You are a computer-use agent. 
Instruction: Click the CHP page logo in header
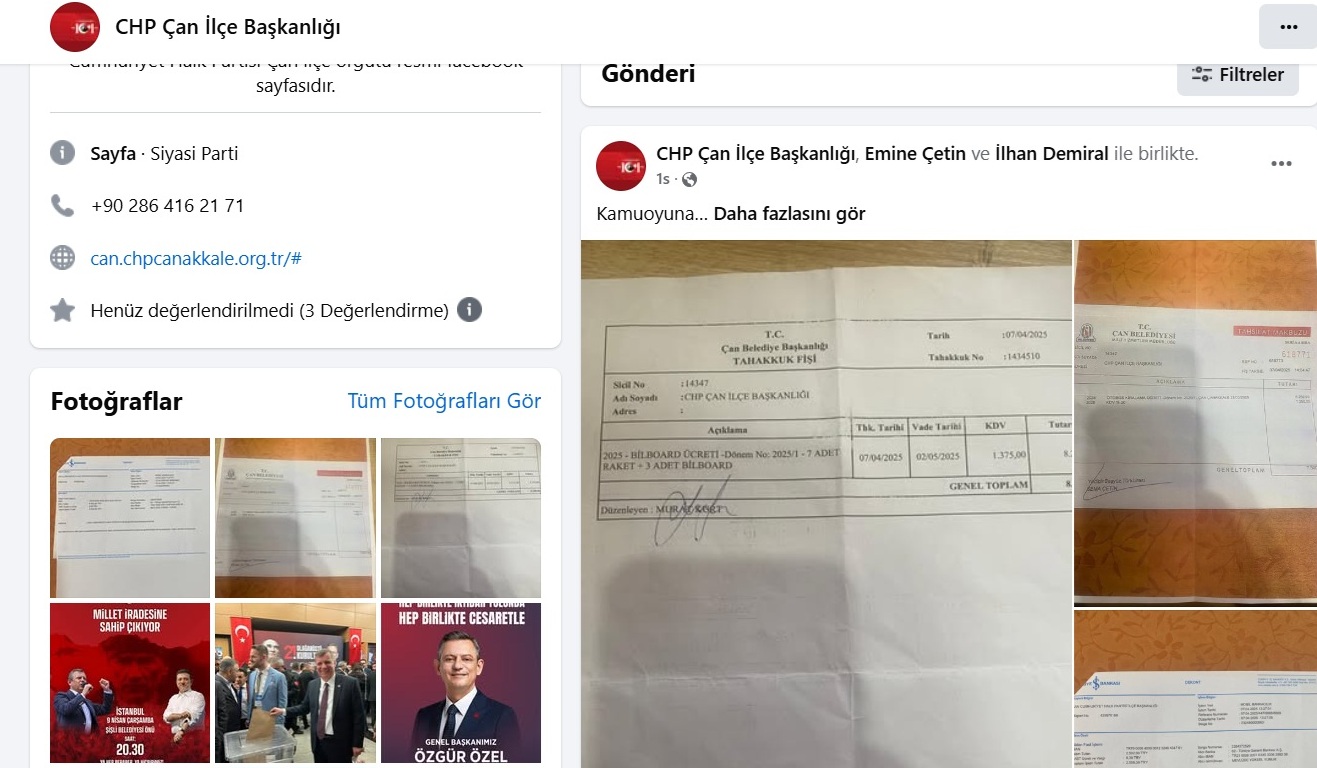point(75,27)
